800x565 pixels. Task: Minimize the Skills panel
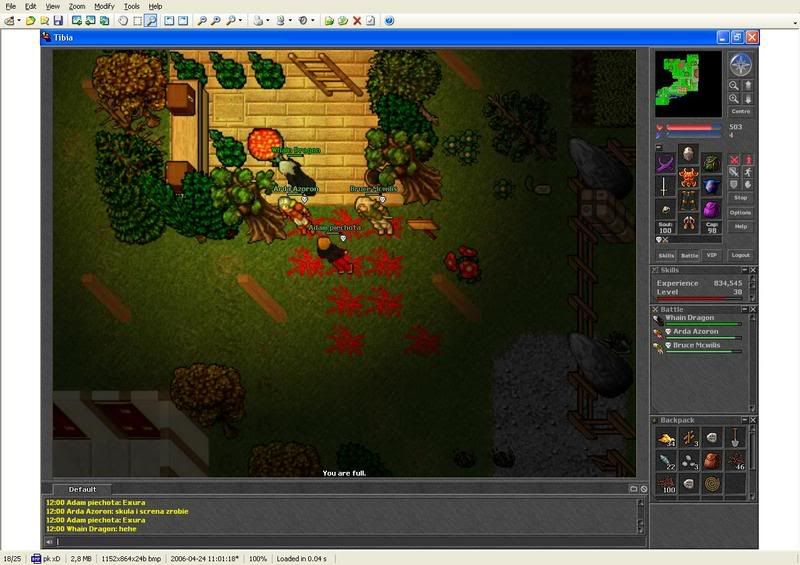pos(744,269)
